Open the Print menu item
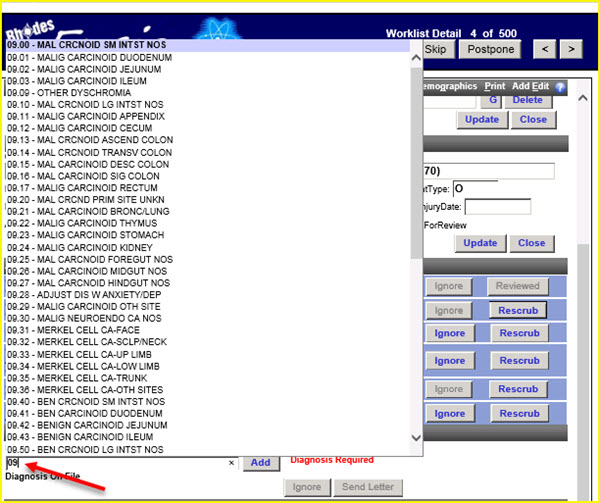Screen dimensions: 600x503 click(x=495, y=87)
